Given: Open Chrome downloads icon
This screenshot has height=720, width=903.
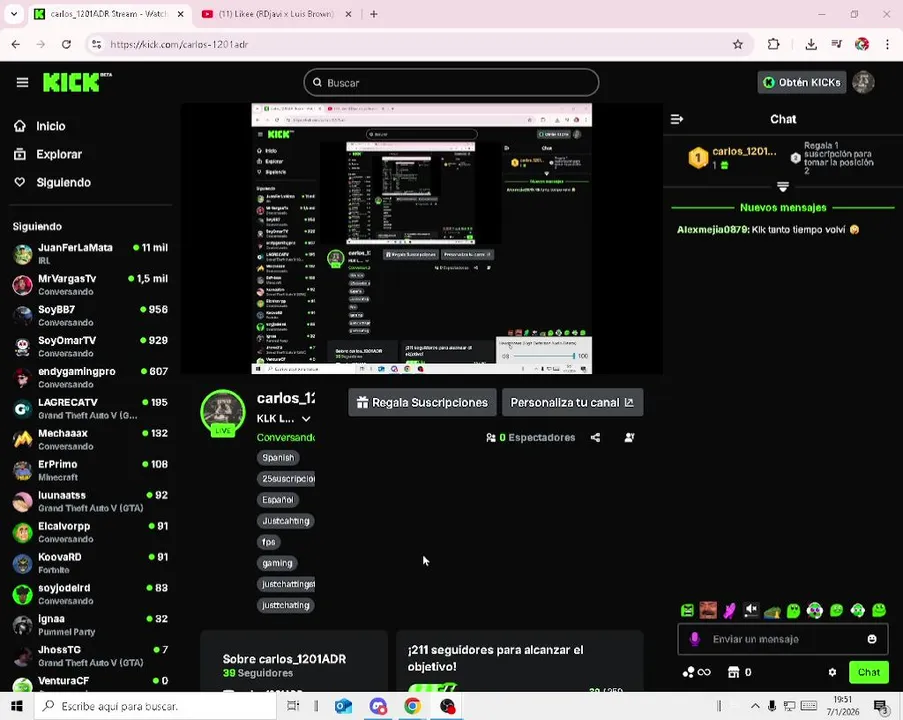Looking at the screenshot, I should coord(811,44).
